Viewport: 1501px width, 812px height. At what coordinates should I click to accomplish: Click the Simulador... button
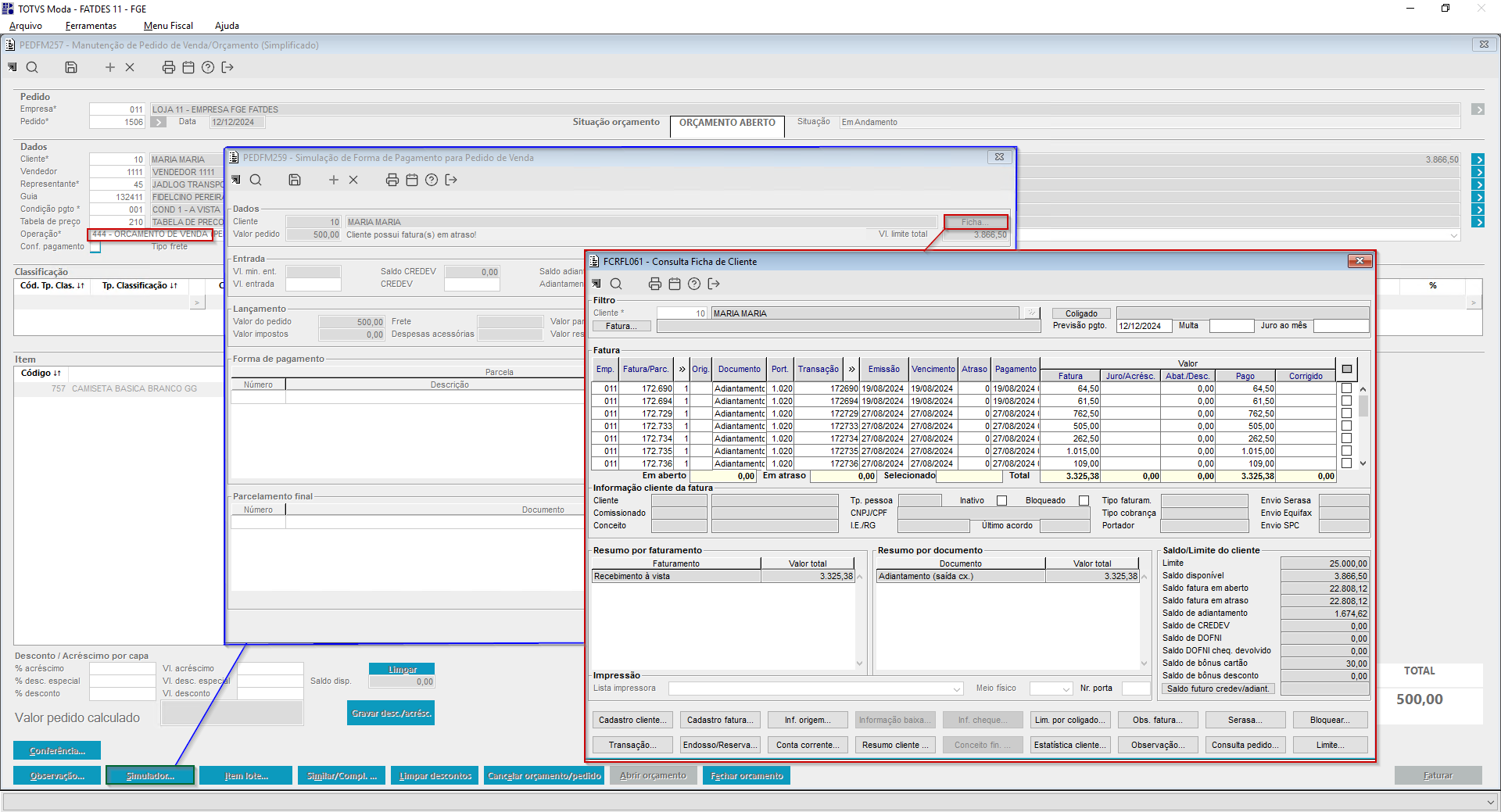151,775
